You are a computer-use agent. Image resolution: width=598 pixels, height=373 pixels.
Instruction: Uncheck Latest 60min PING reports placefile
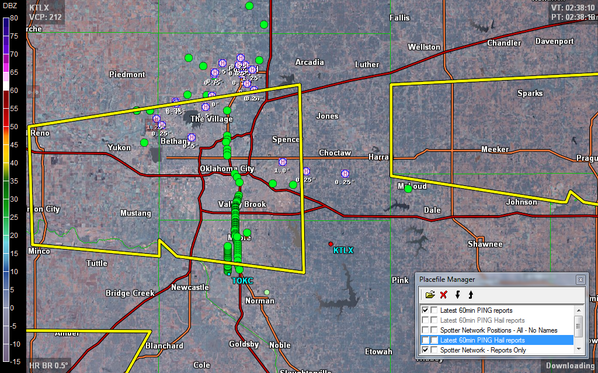click(425, 310)
